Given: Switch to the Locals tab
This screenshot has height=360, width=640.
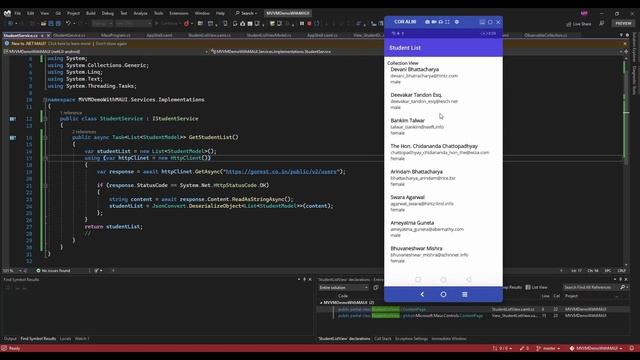Looking at the screenshot, I should (65, 339).
